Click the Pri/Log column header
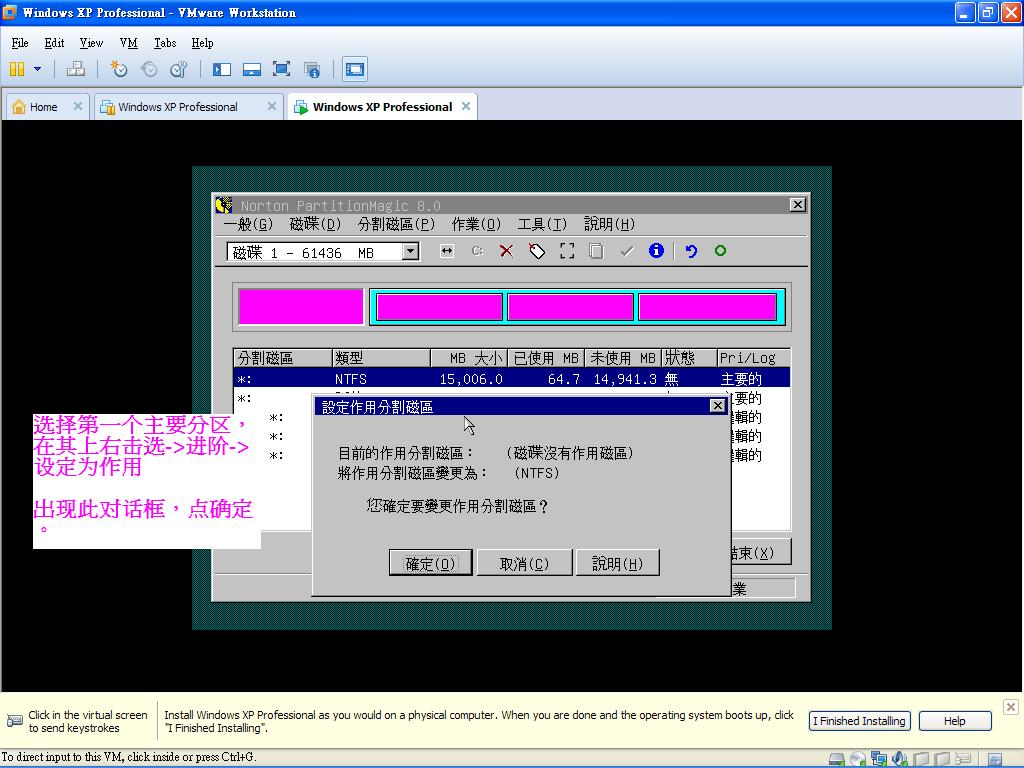1024x768 pixels. coord(754,358)
